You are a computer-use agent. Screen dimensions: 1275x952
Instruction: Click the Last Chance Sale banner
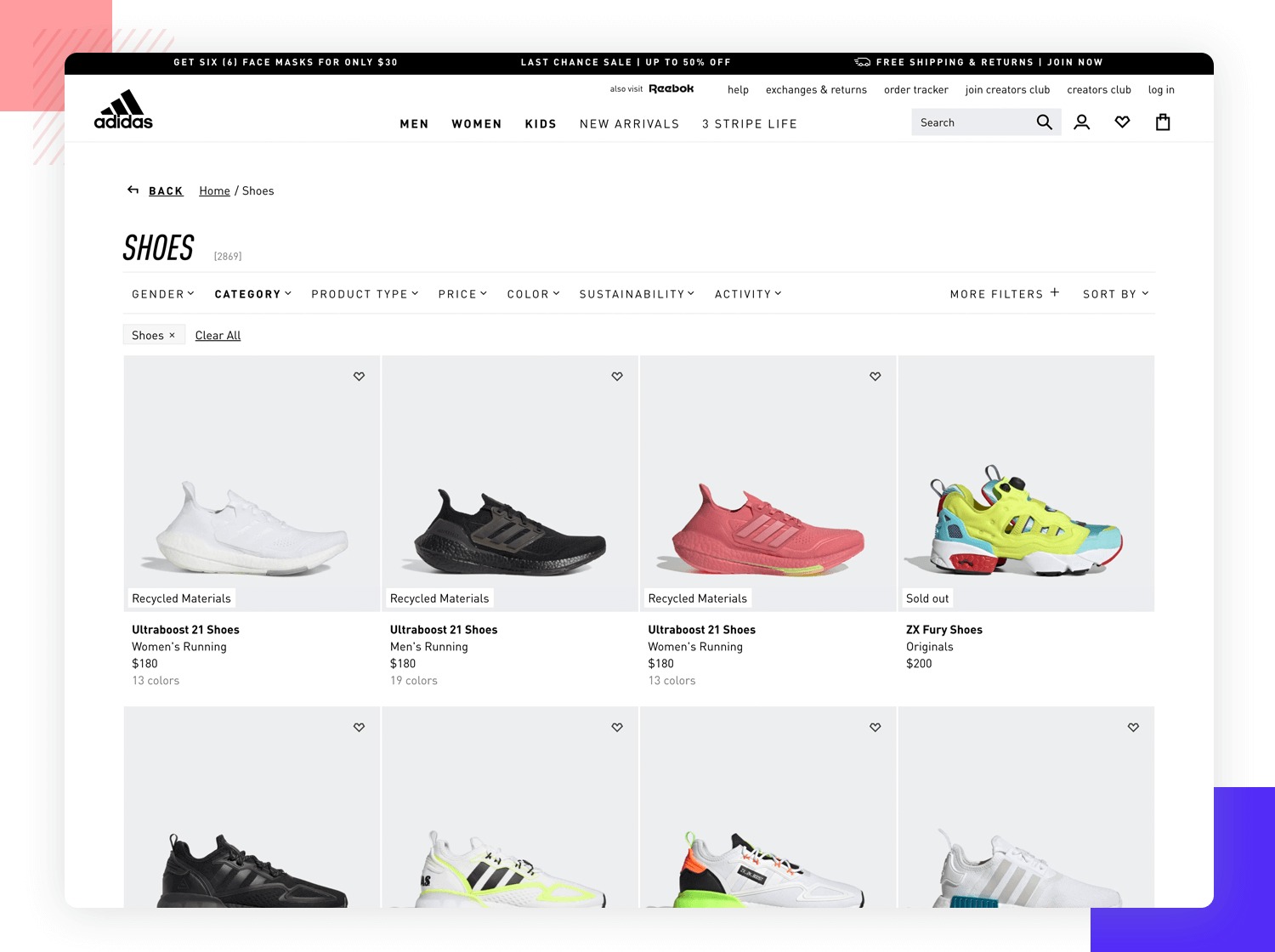[x=626, y=62]
